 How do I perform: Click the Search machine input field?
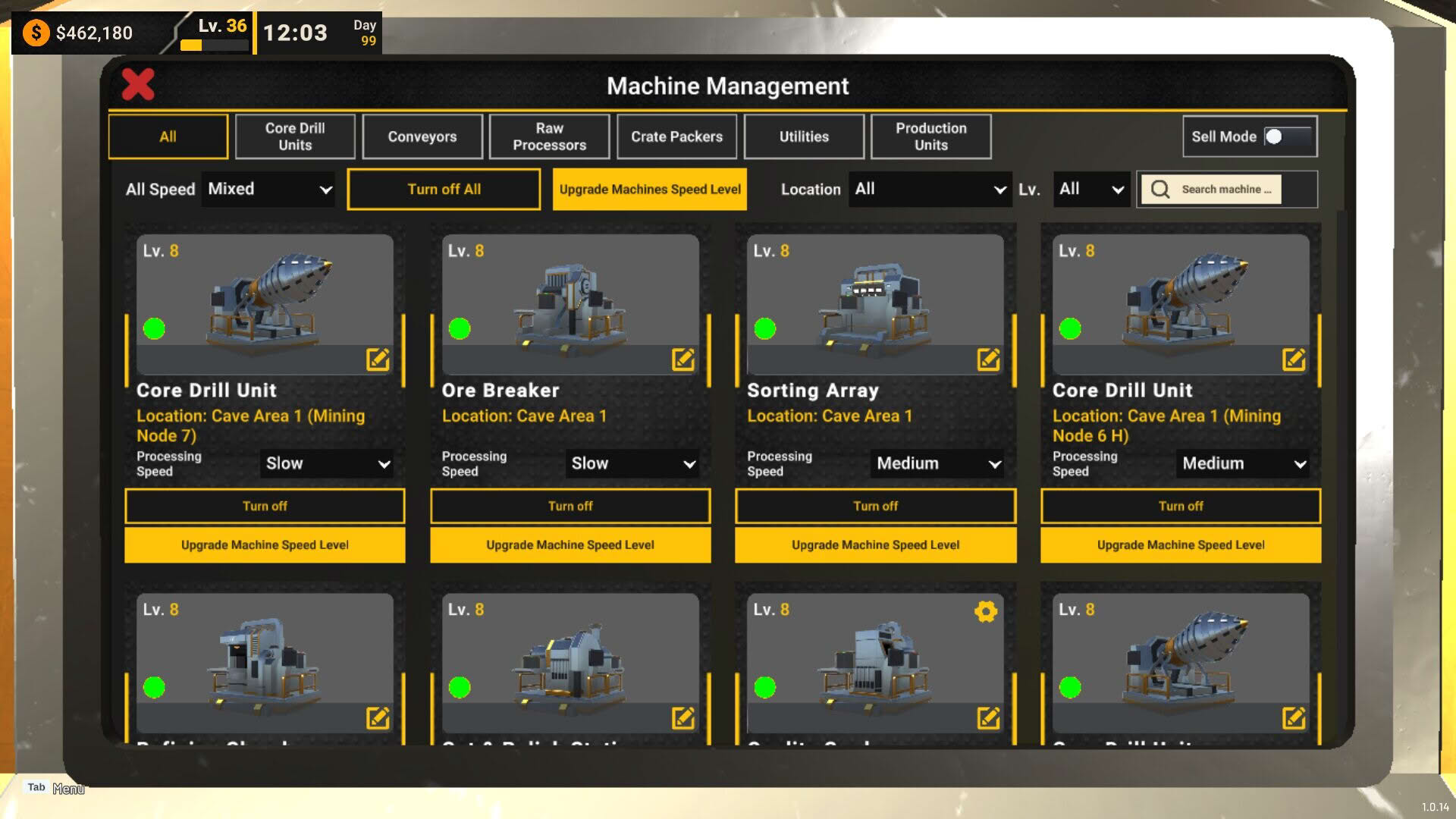pos(1227,189)
